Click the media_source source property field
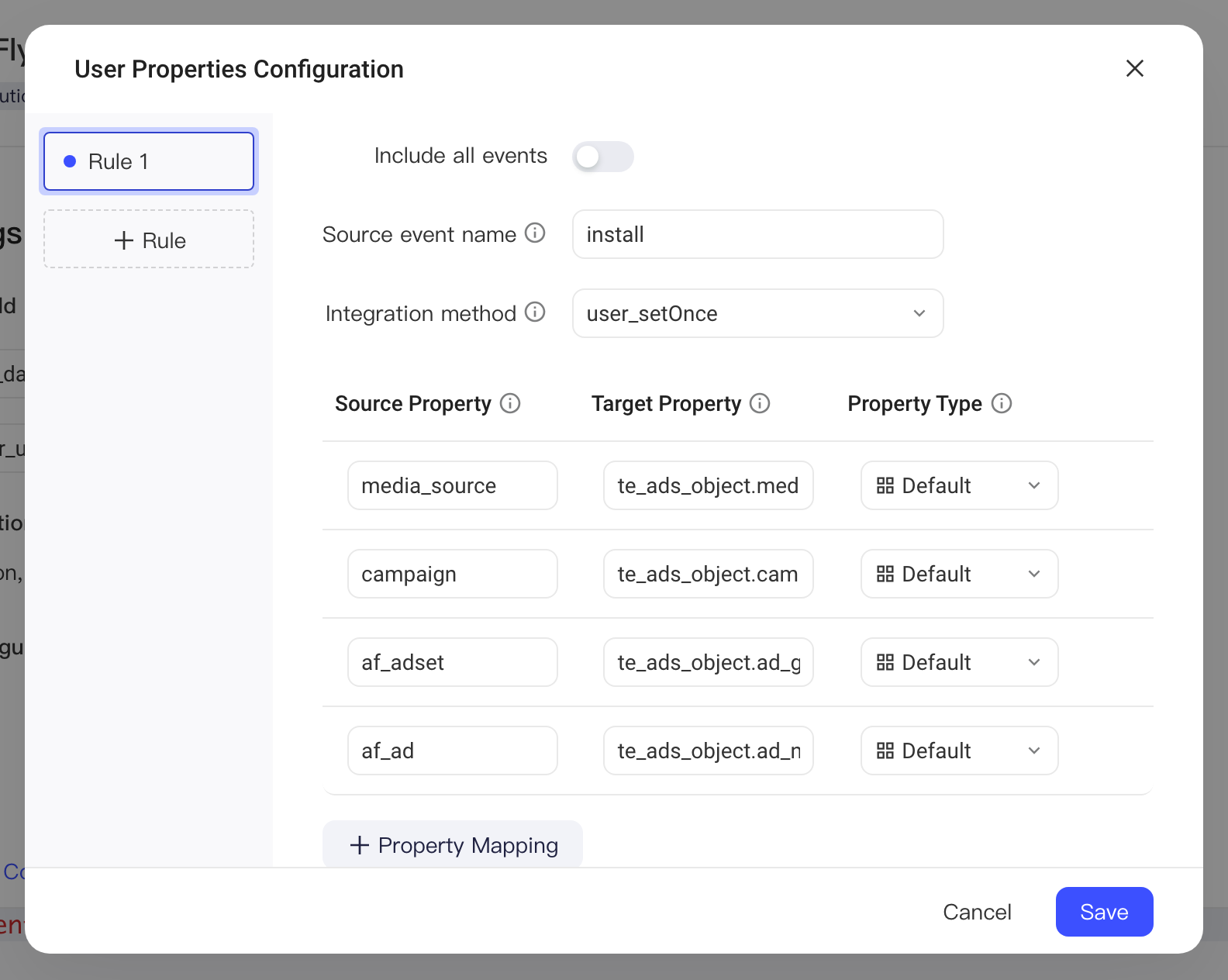 click(453, 485)
